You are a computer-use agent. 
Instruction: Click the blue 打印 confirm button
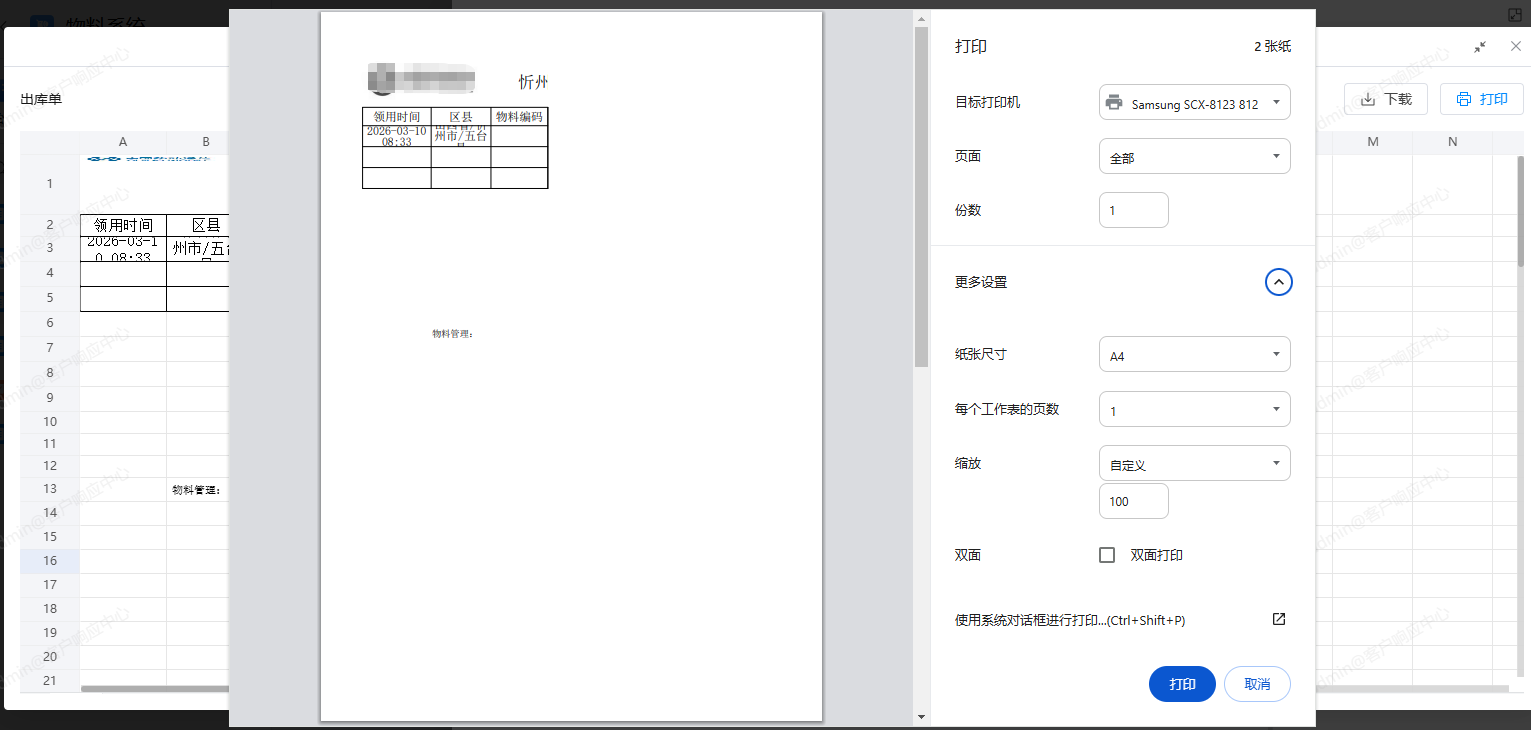(1182, 684)
